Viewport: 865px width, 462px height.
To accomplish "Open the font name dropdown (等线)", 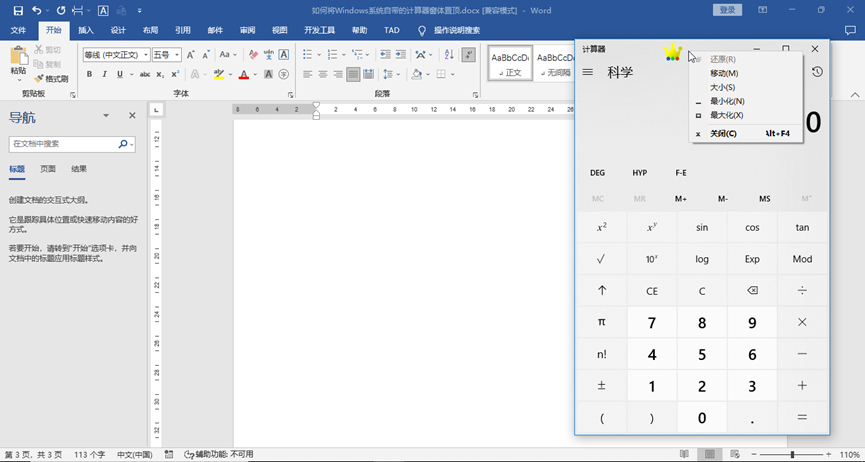I will 146,55.
